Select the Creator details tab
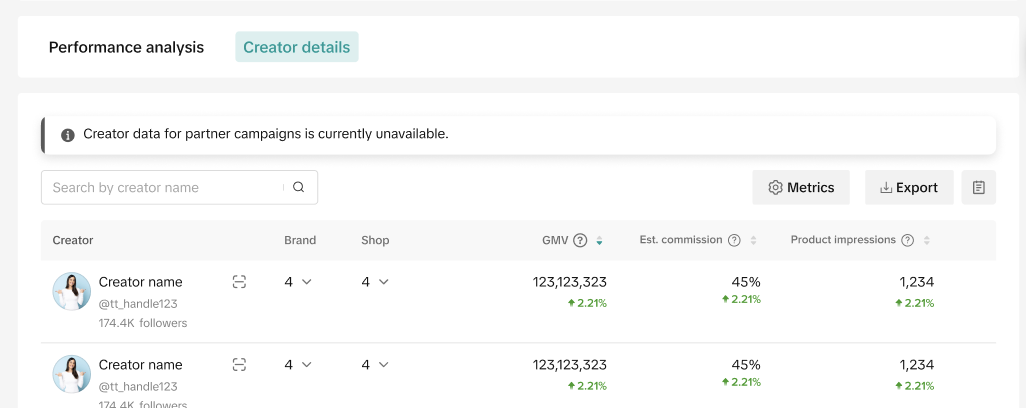 pos(297,47)
